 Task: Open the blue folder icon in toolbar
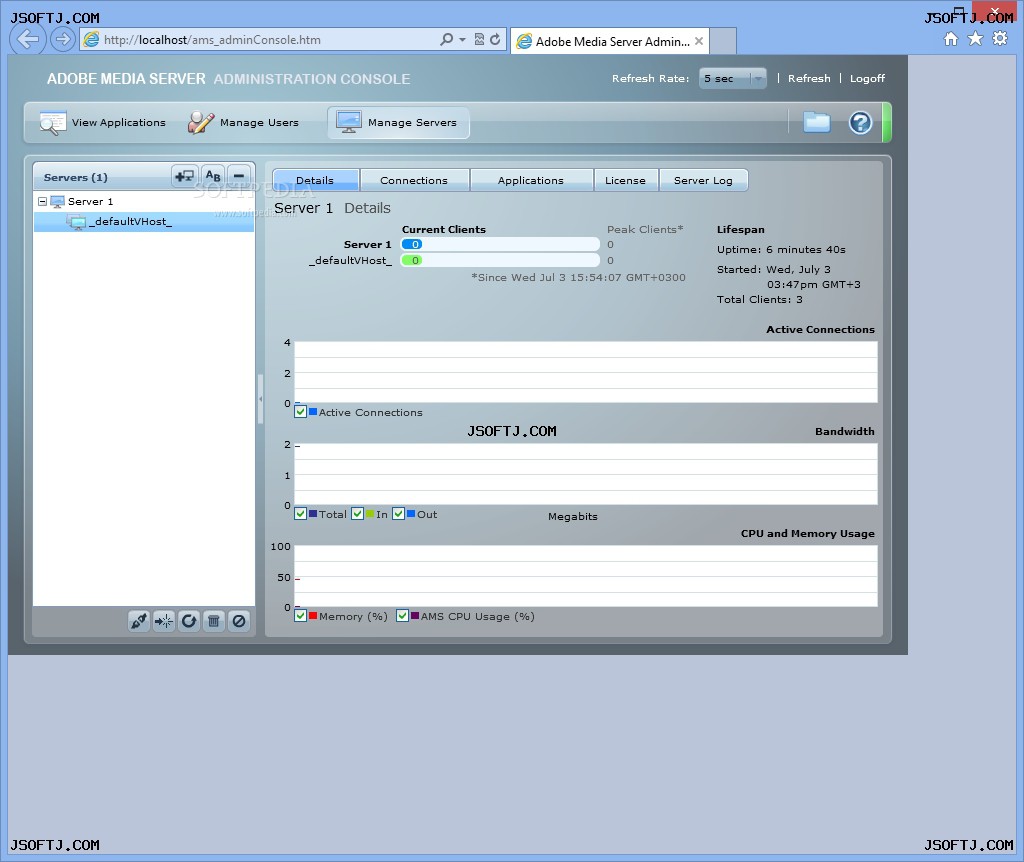816,122
